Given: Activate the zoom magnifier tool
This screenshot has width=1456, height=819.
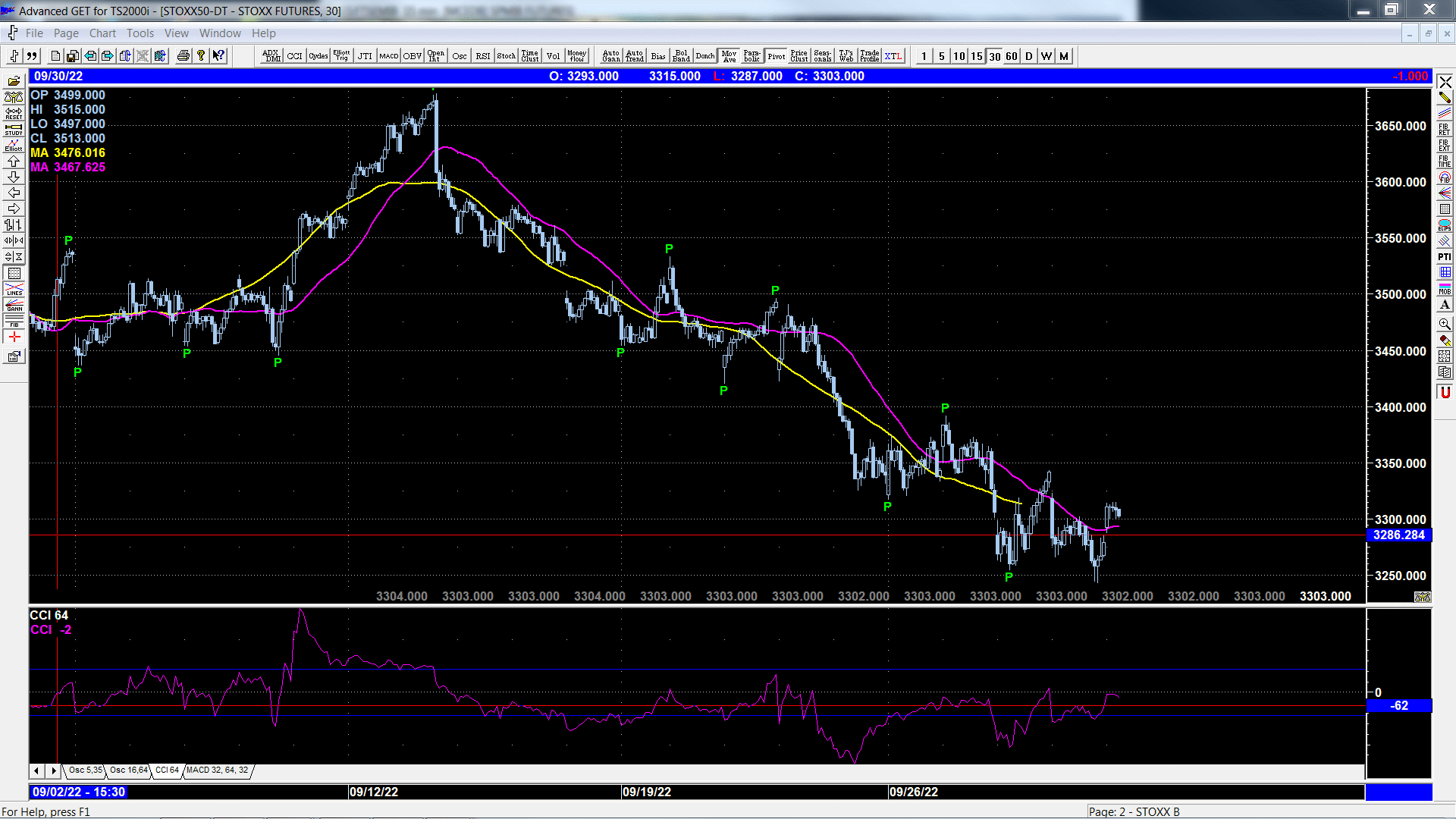Looking at the screenshot, I should click(x=1445, y=324).
